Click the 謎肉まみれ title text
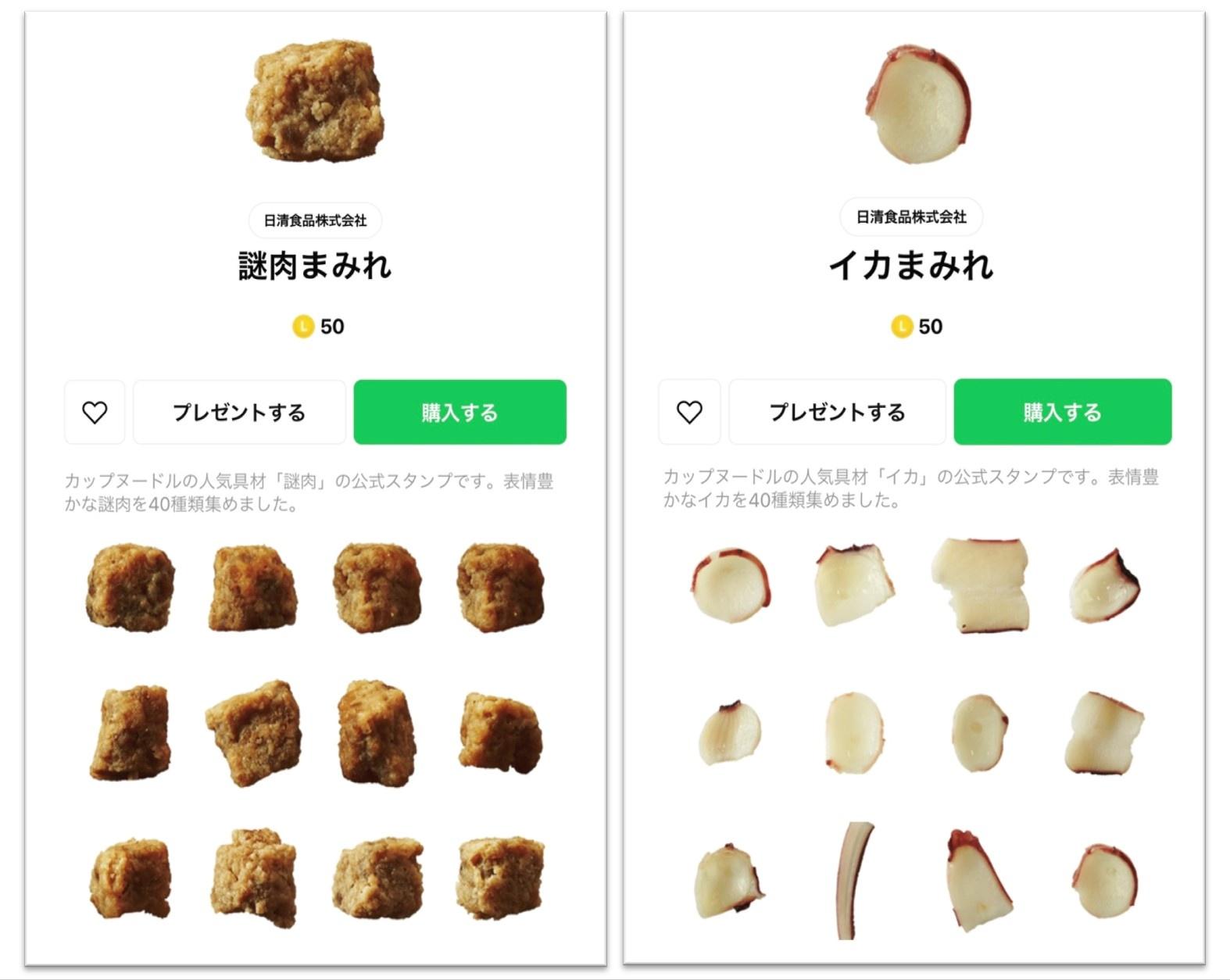This screenshot has height=980, width=1230. [315, 266]
